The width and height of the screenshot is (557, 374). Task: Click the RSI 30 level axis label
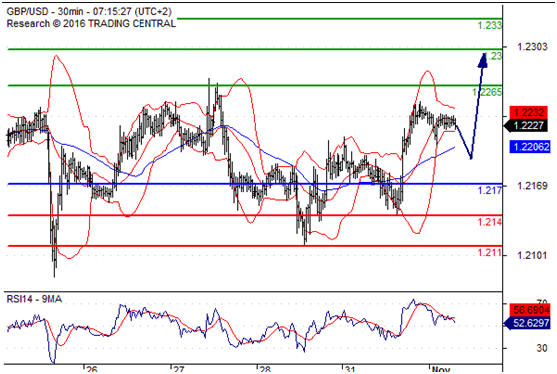(x=541, y=348)
